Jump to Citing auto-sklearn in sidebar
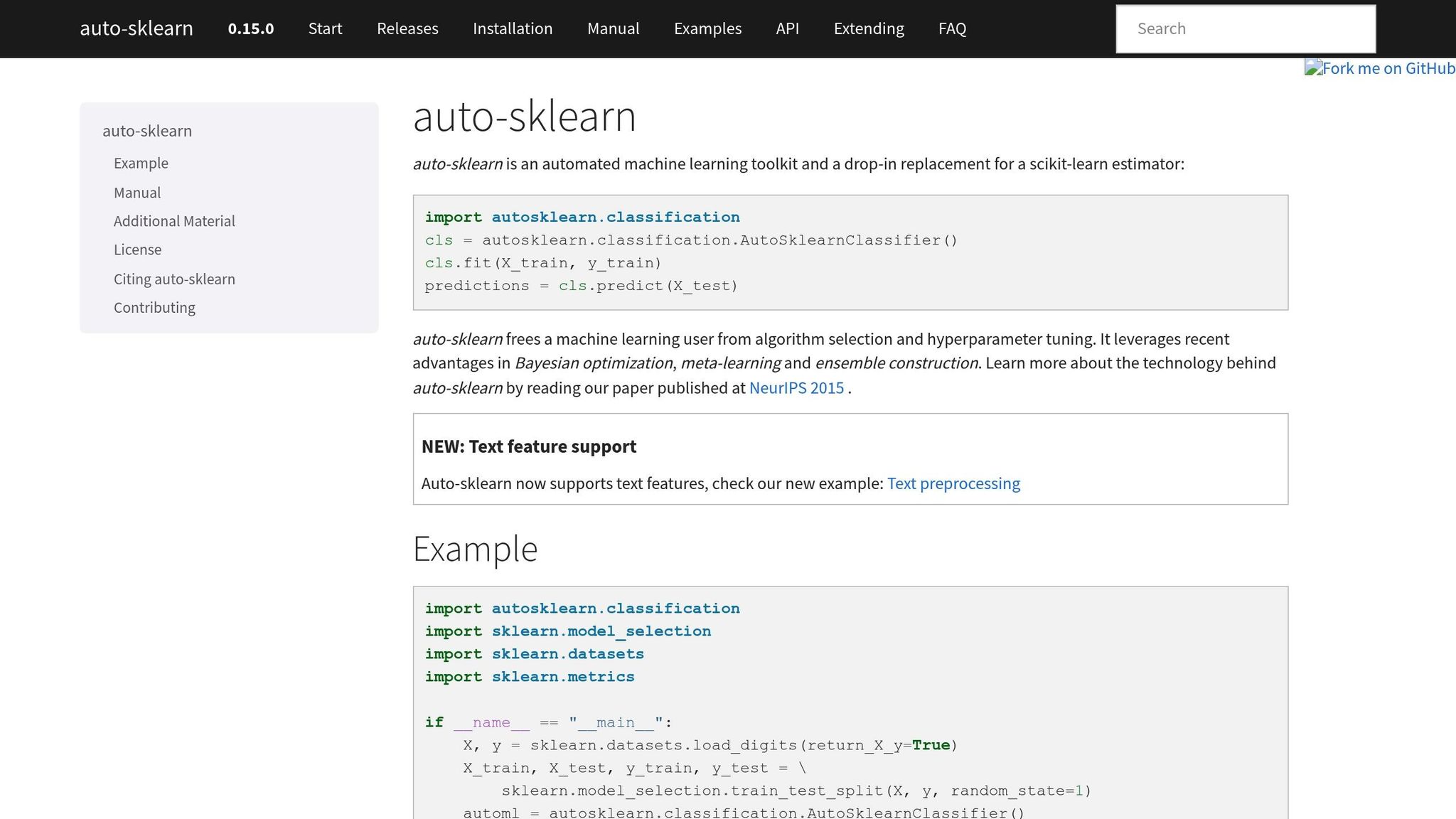Screen dimensions: 1456x819 (174, 279)
